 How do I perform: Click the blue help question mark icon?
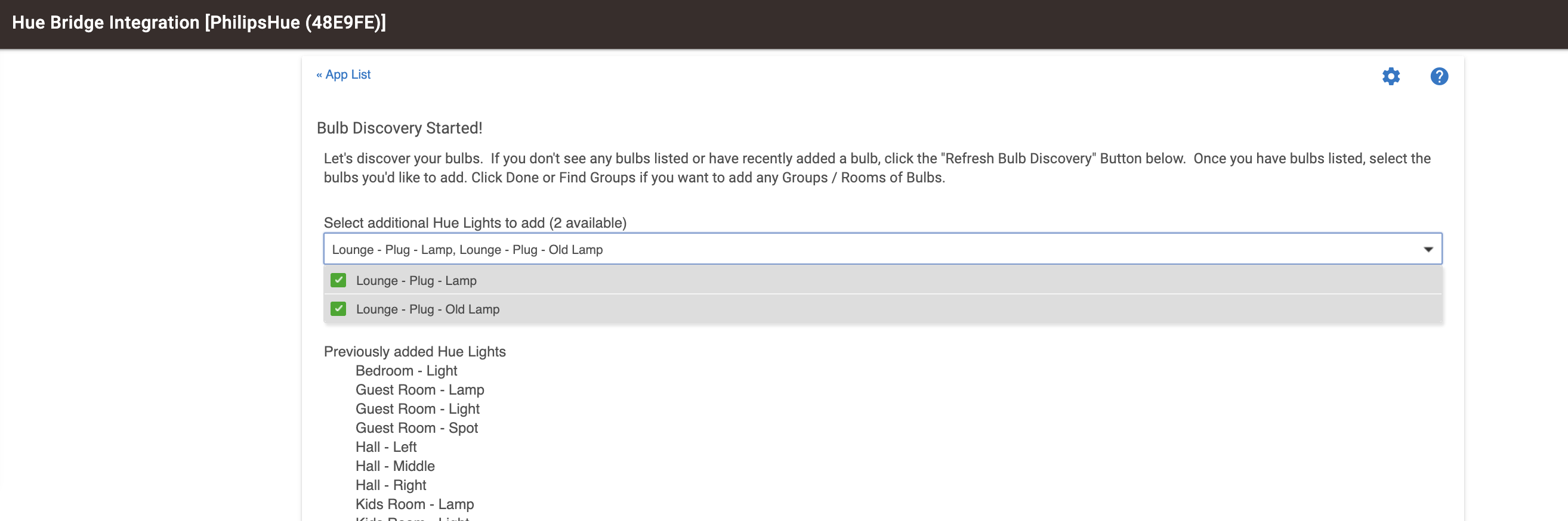[1439, 76]
